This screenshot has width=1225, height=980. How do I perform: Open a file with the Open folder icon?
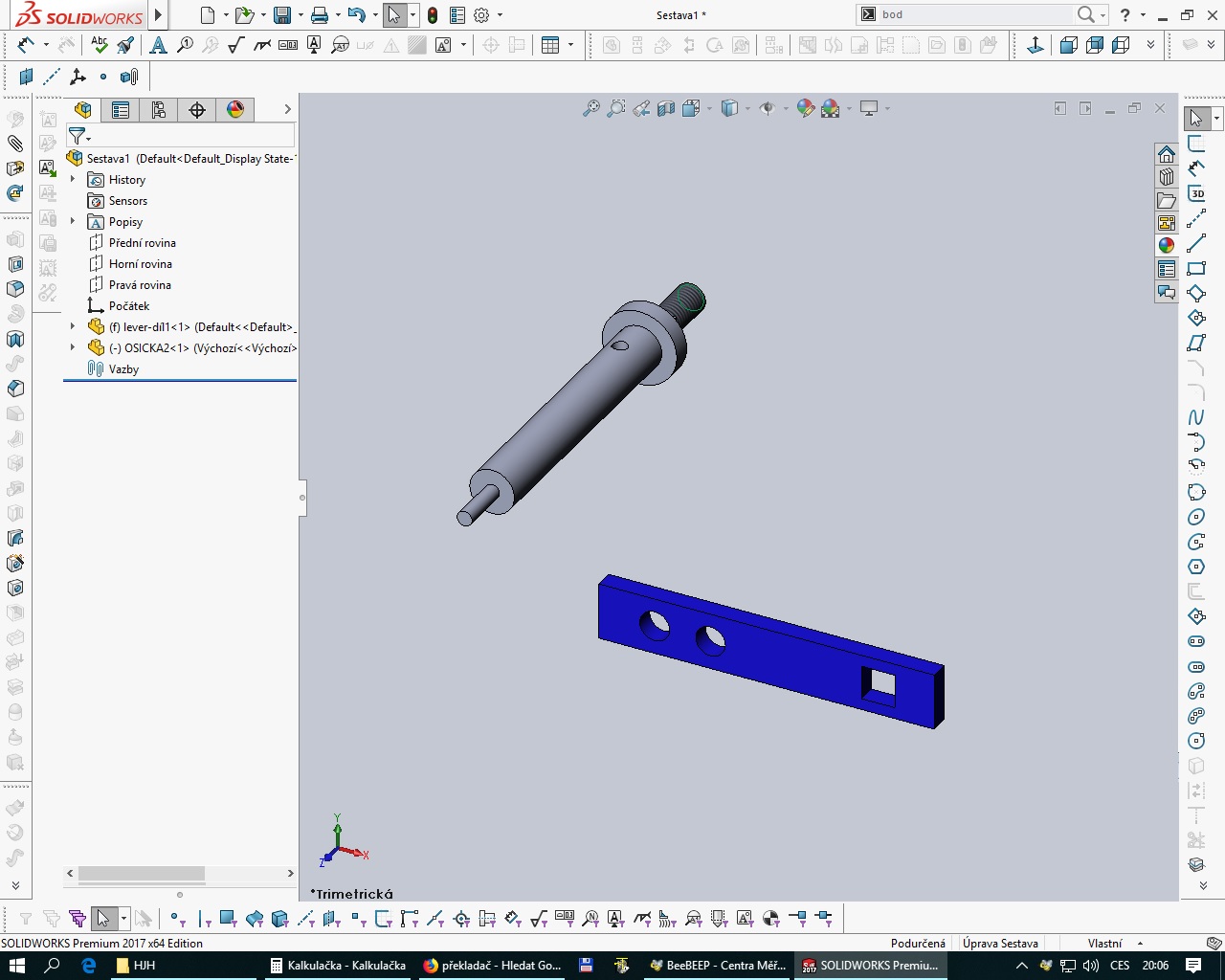[244, 15]
